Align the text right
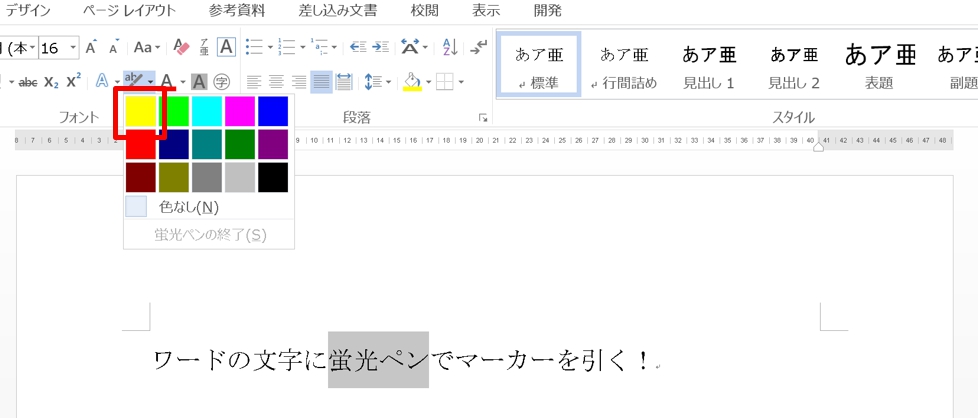This screenshot has width=978, height=418. [299, 82]
